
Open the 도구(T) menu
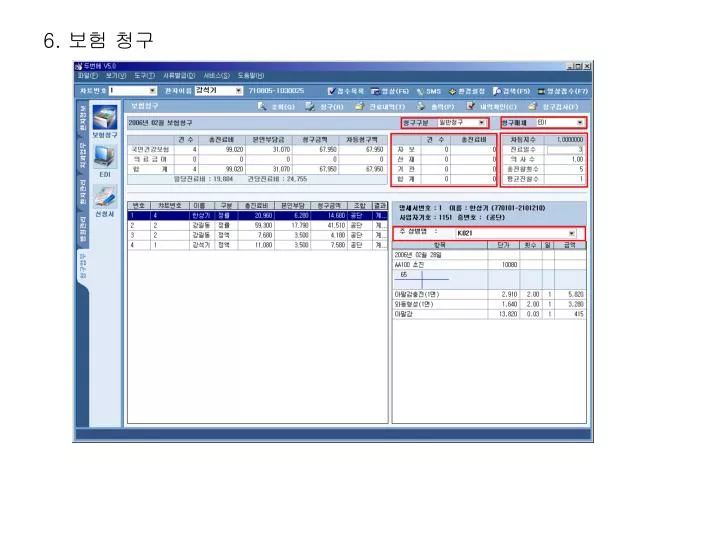coord(144,76)
